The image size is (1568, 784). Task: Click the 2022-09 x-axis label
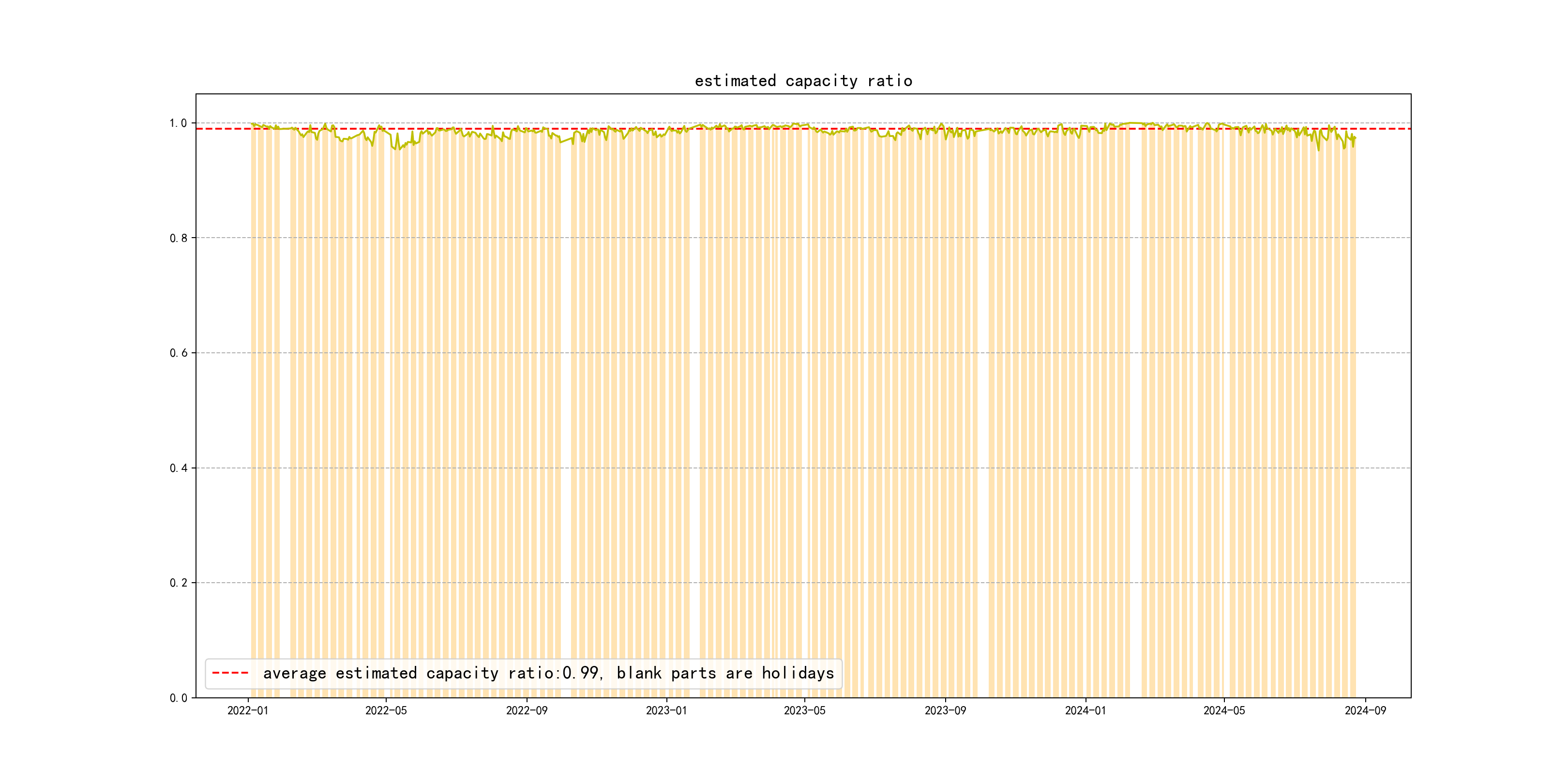[527, 711]
